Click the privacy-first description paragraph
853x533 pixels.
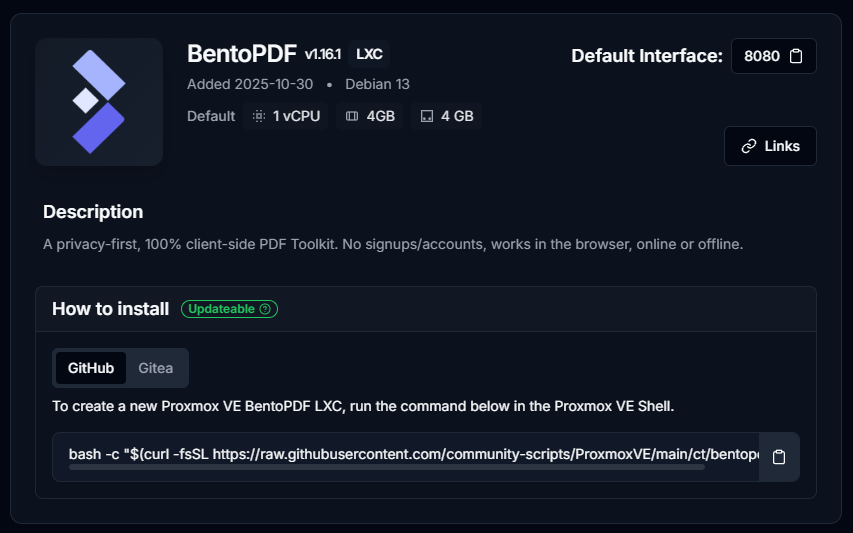coord(393,244)
